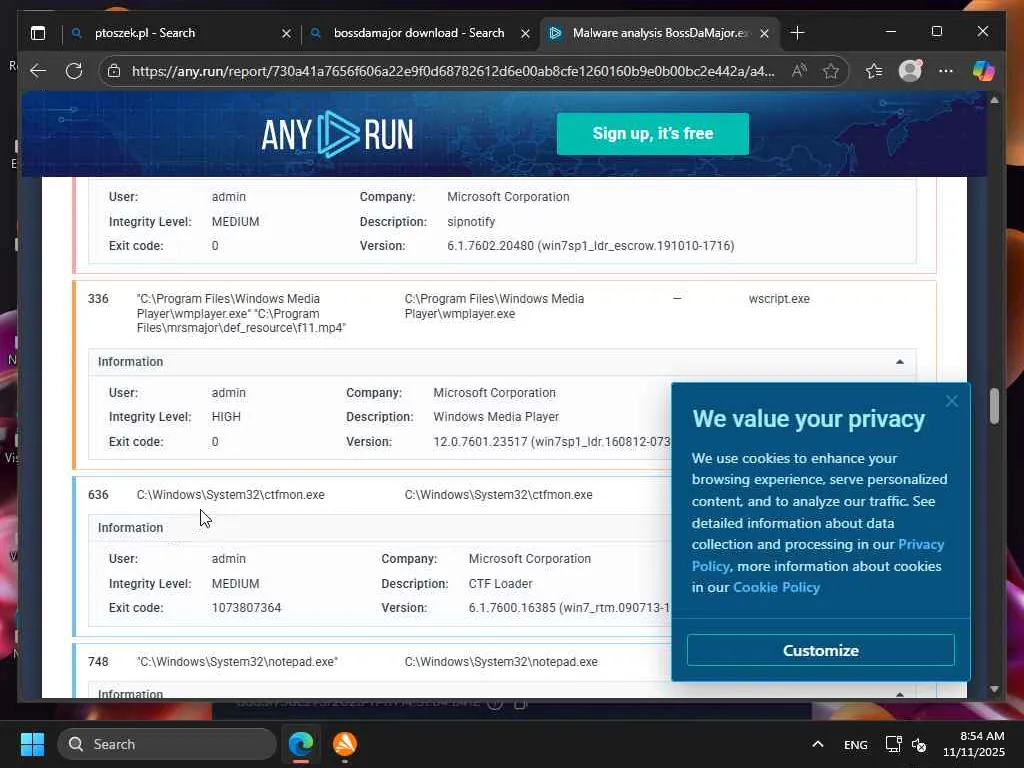Open the orange app in taskbar
Image resolution: width=1024 pixels, height=768 pixels.
(x=344, y=744)
